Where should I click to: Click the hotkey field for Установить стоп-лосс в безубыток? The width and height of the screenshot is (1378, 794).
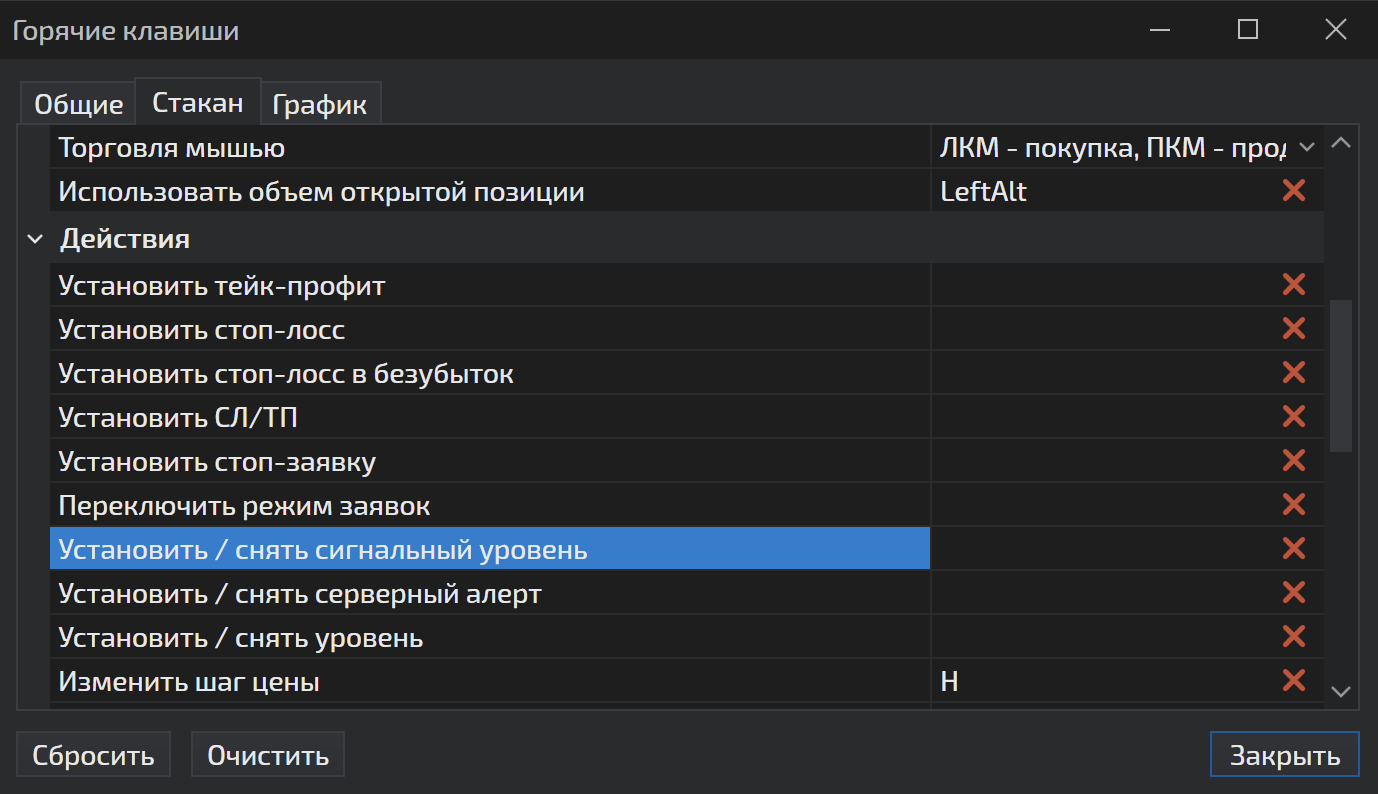tap(1100, 373)
